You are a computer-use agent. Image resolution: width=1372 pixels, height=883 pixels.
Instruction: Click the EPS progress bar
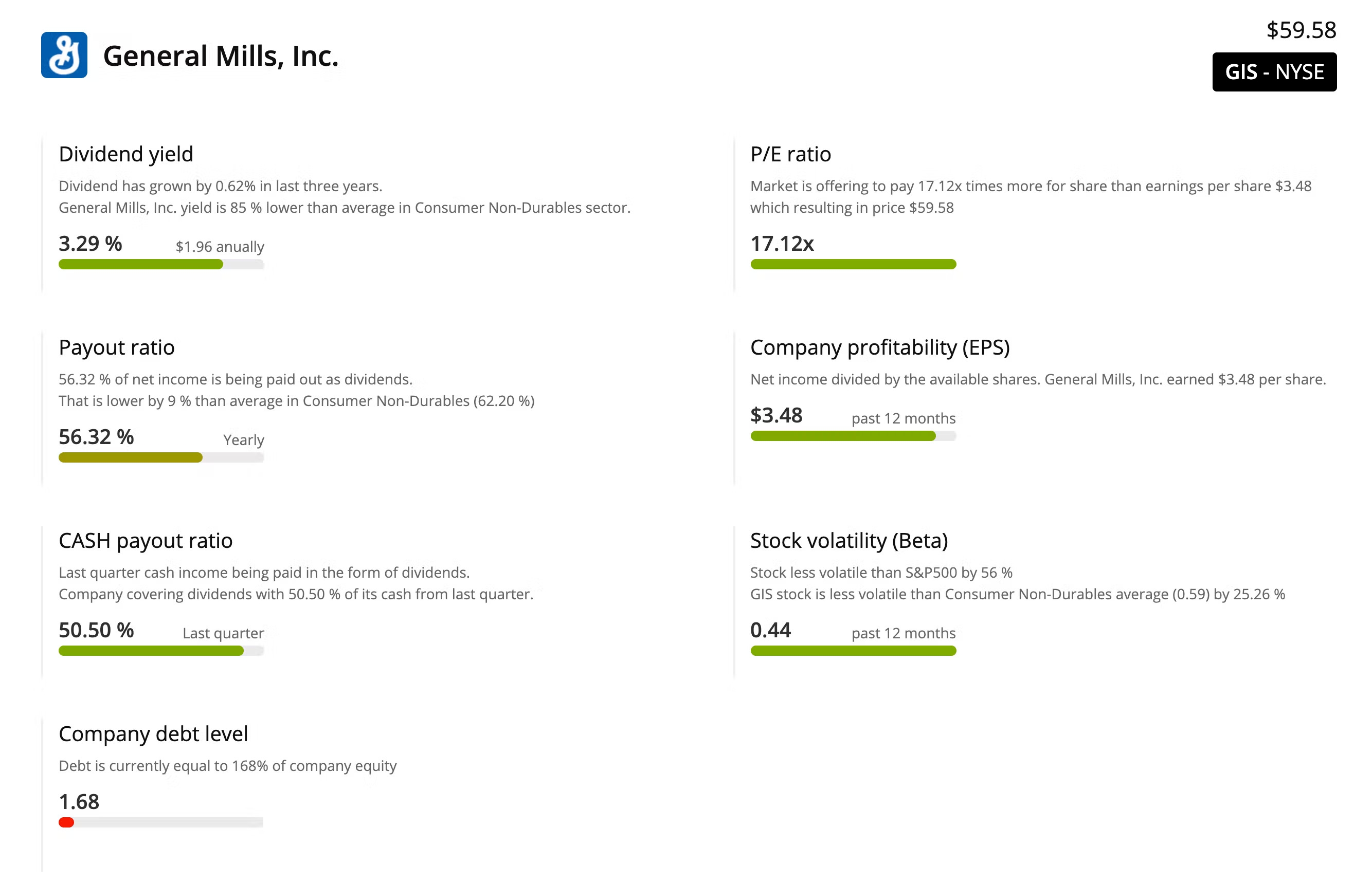853,436
